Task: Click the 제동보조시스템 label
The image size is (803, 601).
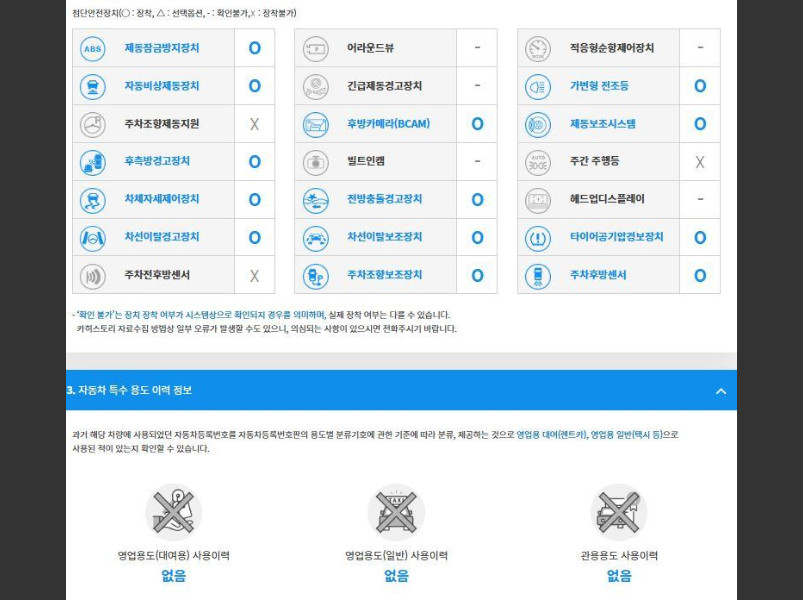Action: pos(602,124)
